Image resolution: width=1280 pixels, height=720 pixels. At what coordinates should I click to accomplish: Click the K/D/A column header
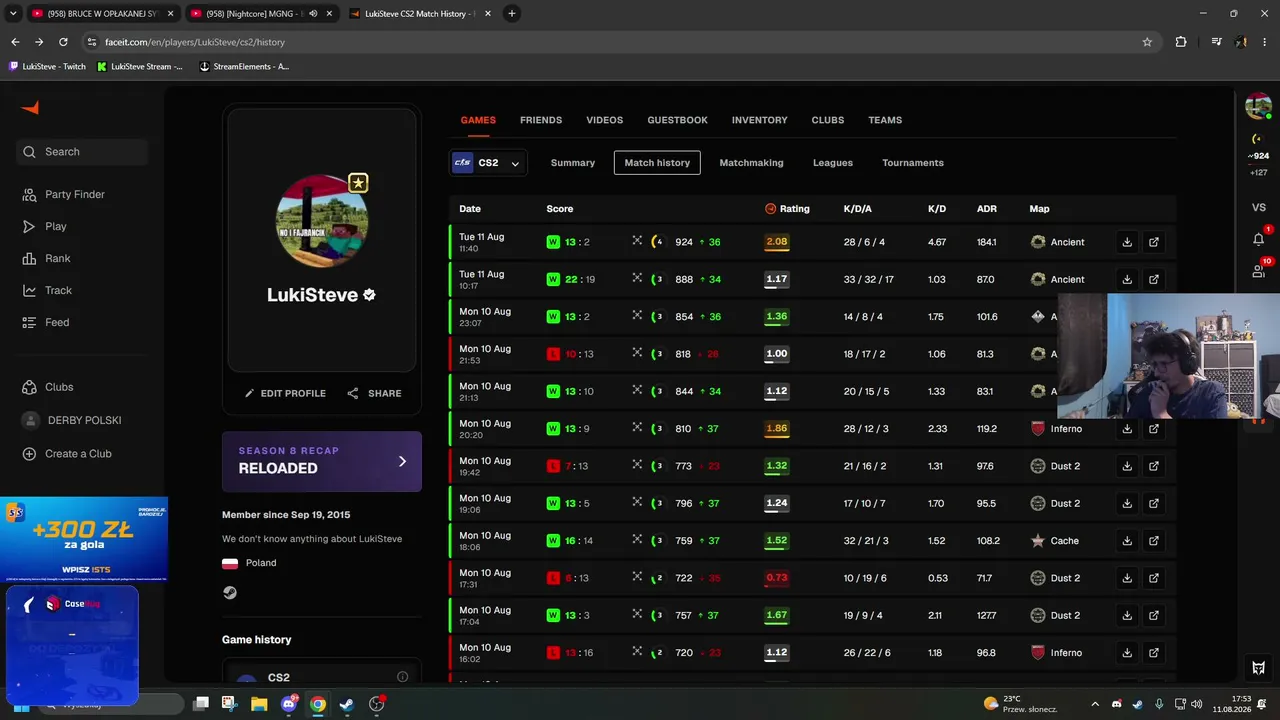tap(858, 209)
